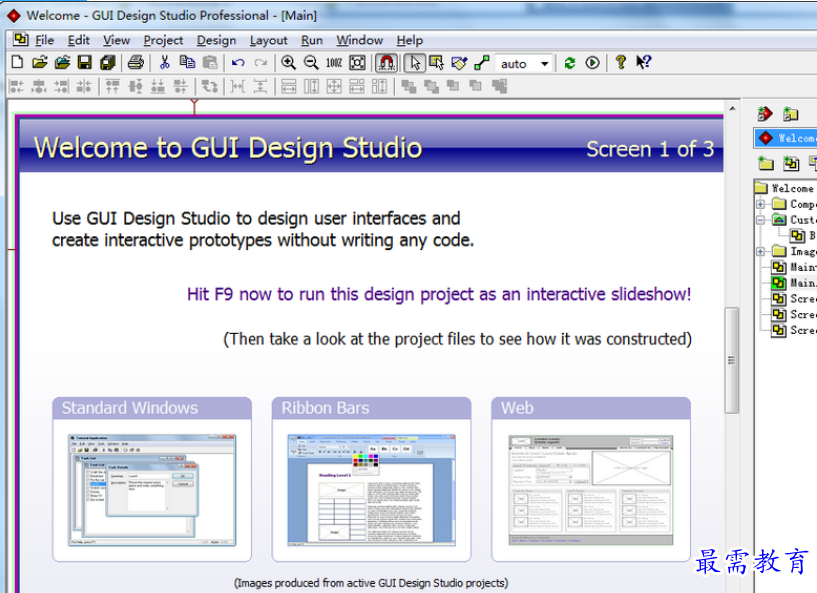Click the Hit F9 now purple text
The width and height of the screenshot is (817, 593).
(x=439, y=294)
